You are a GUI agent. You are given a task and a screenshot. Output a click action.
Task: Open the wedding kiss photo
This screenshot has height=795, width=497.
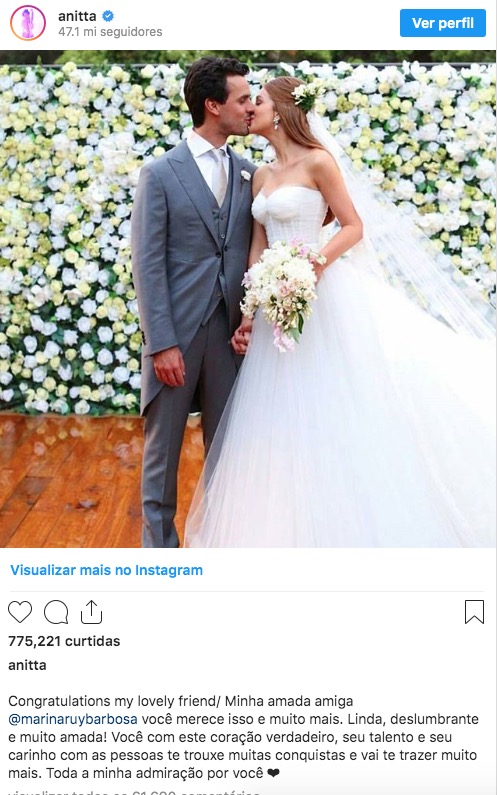click(248, 299)
